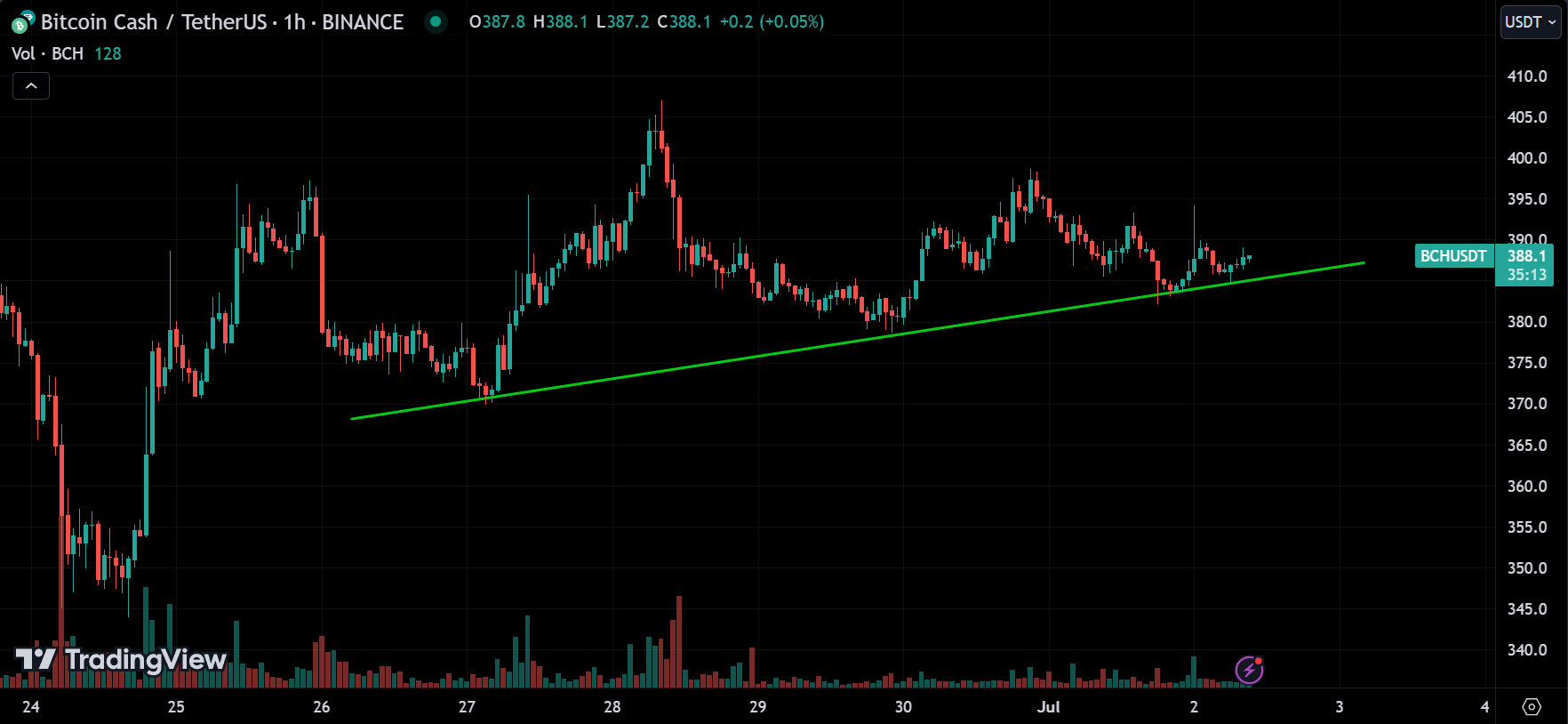
Task: Click the change value +0.2 (+0.05%)
Action: tap(772, 22)
